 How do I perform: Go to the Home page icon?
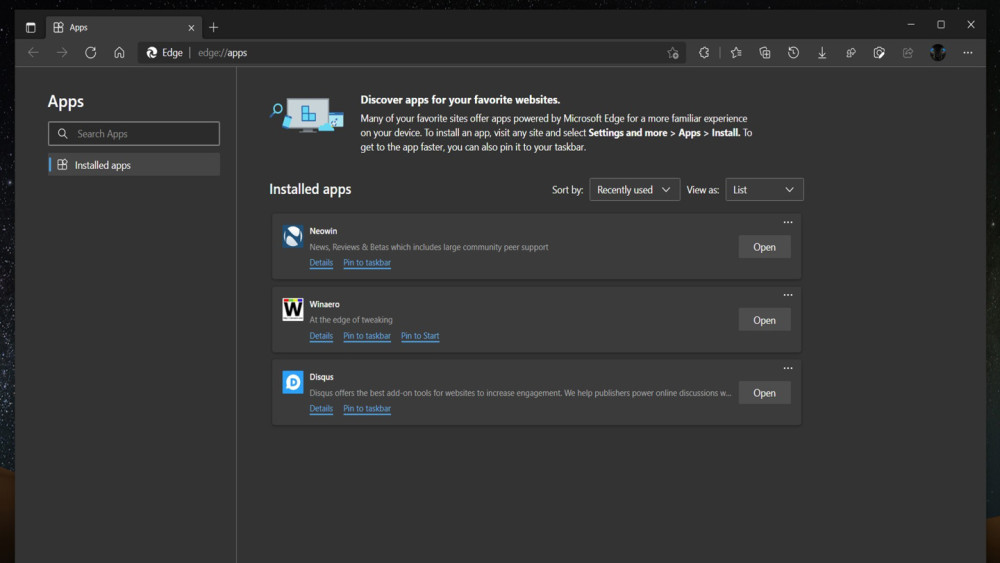(119, 53)
